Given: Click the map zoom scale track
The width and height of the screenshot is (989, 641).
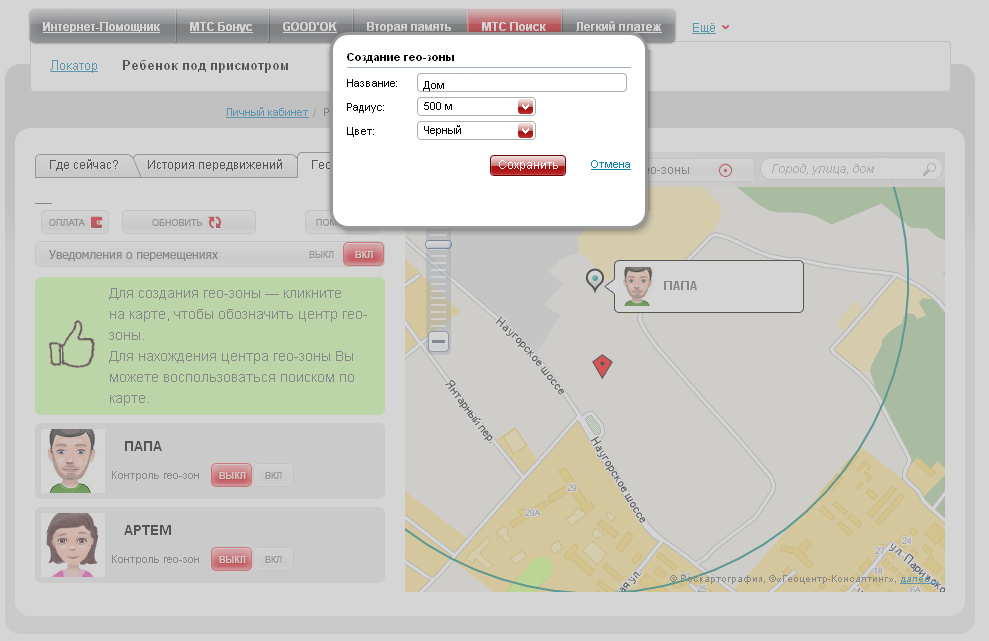Looking at the screenshot, I should coord(438,290).
